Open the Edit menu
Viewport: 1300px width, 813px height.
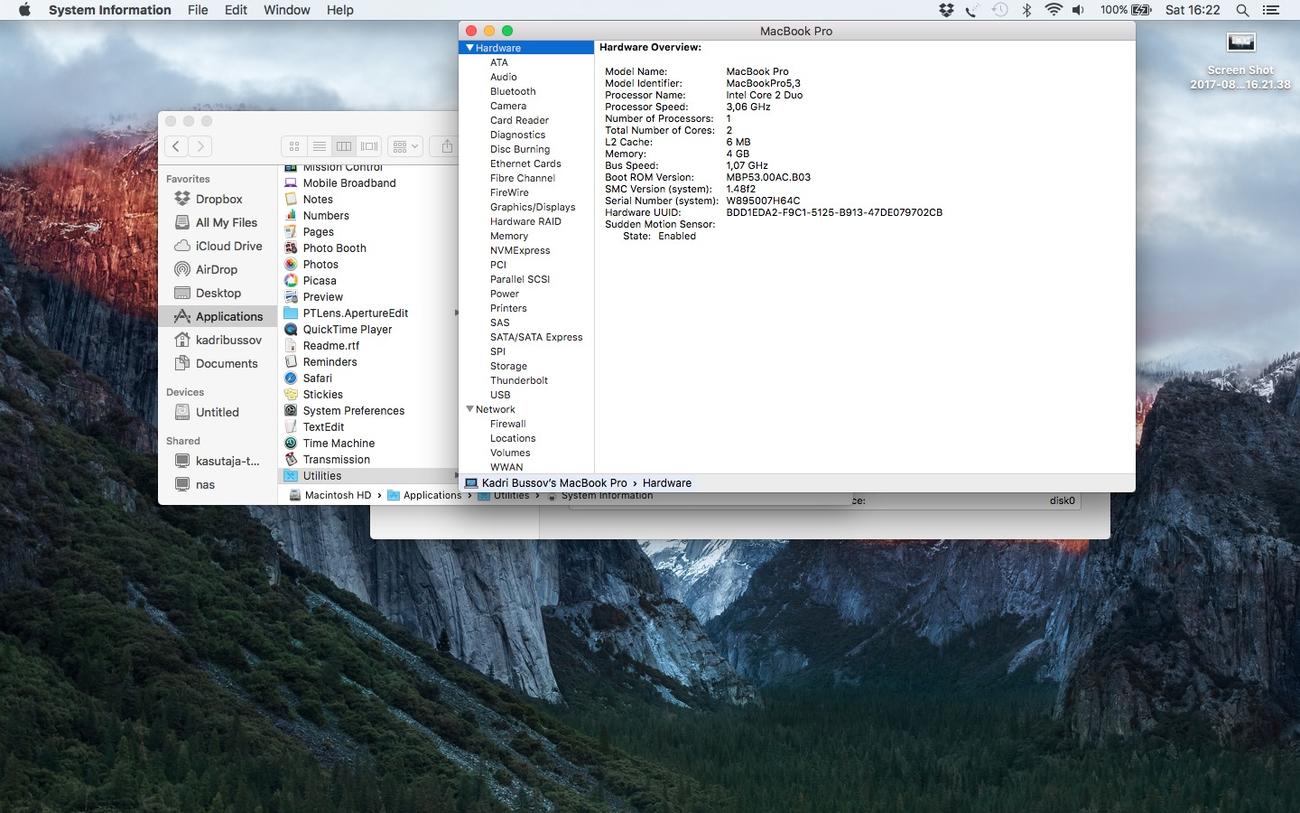[236, 10]
